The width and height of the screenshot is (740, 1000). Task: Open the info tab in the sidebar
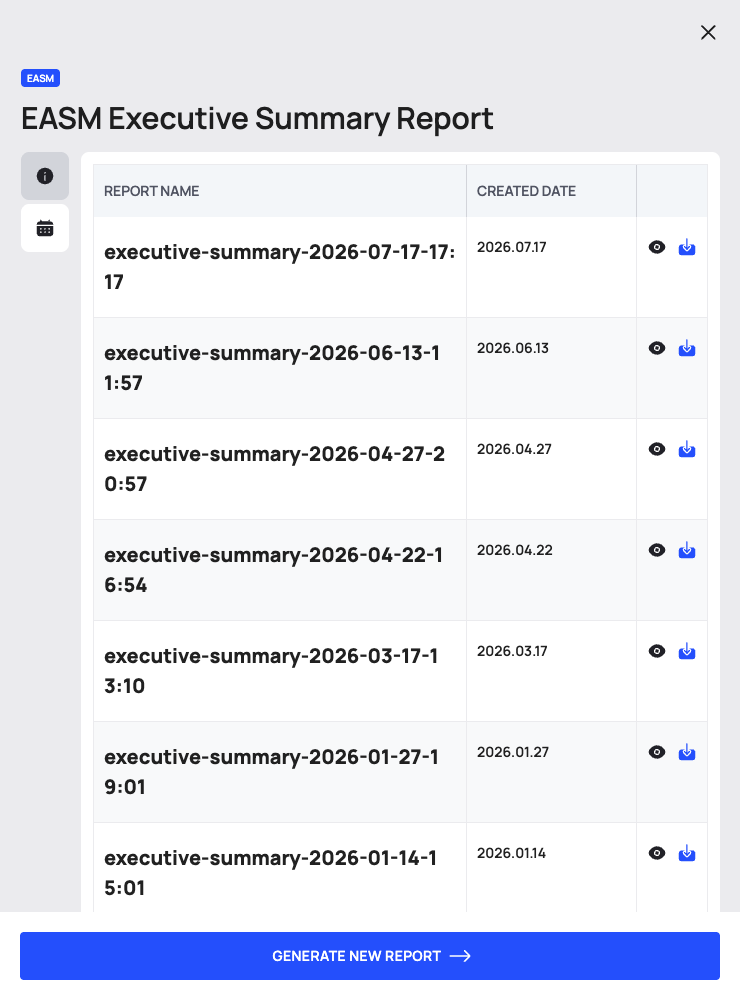[45, 176]
